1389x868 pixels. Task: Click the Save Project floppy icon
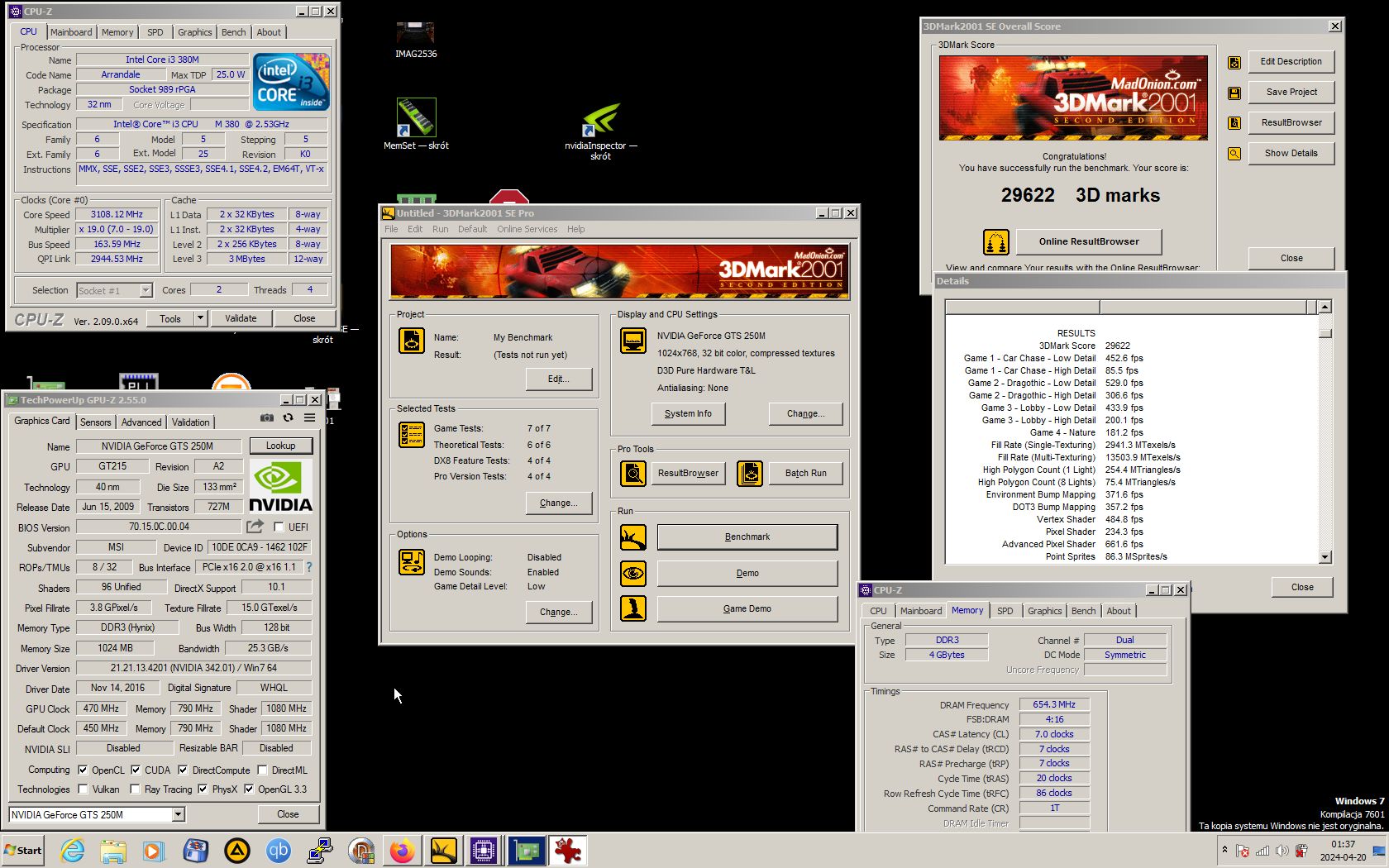coord(1234,93)
